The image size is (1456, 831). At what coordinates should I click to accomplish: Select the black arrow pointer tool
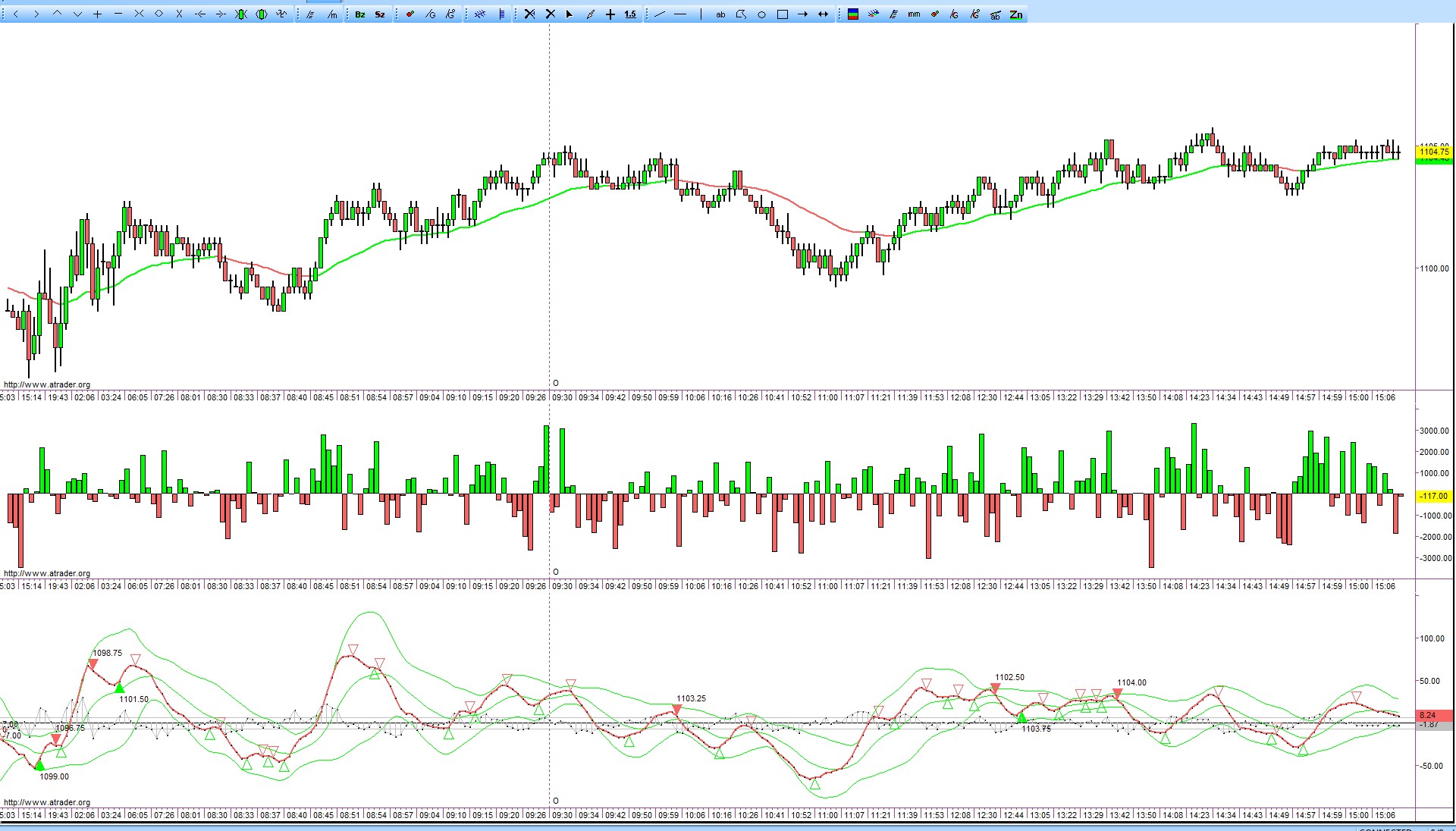point(570,14)
